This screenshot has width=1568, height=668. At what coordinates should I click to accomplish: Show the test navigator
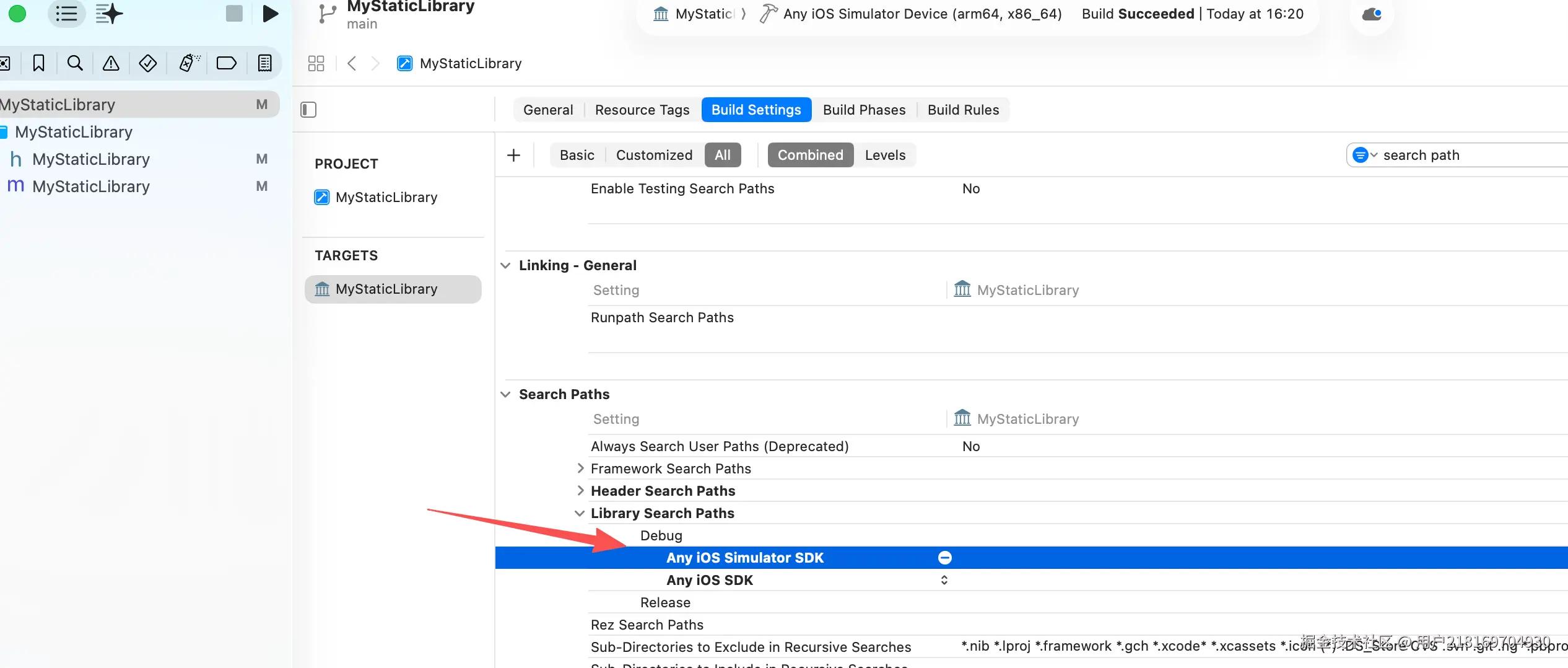pyautogui.click(x=147, y=63)
